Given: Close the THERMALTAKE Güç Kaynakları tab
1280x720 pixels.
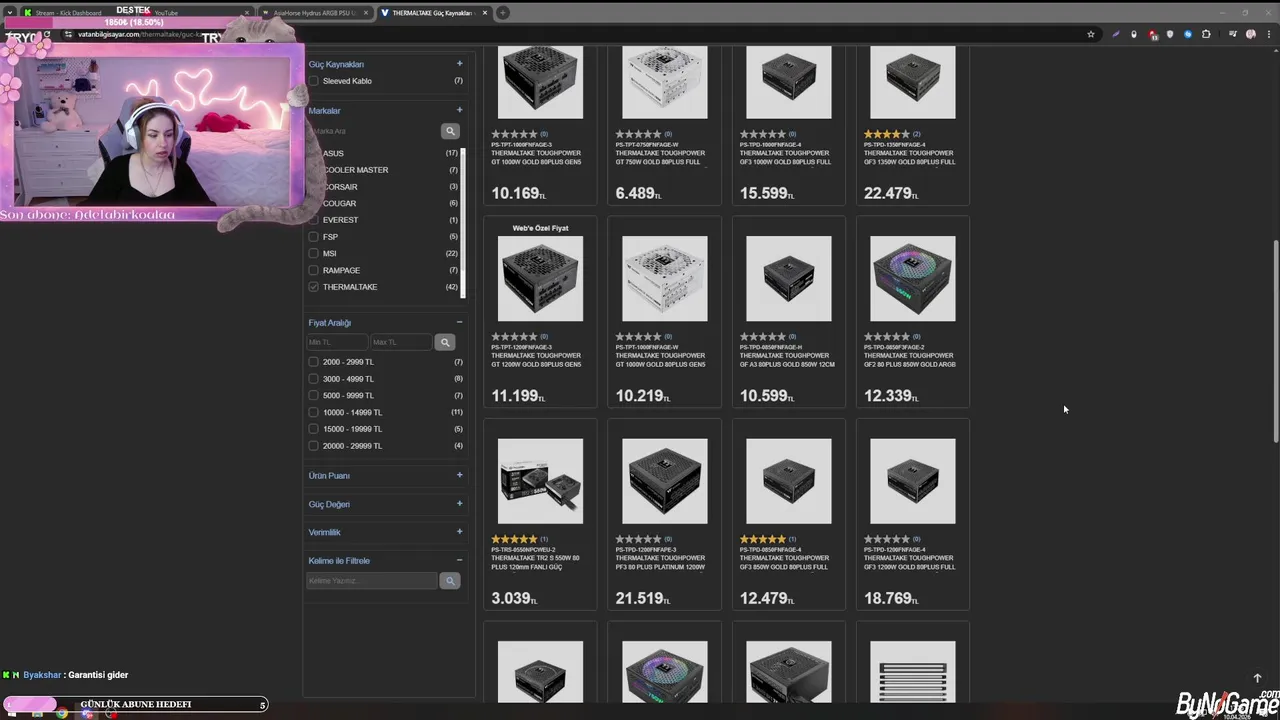Looking at the screenshot, I should tap(485, 13).
